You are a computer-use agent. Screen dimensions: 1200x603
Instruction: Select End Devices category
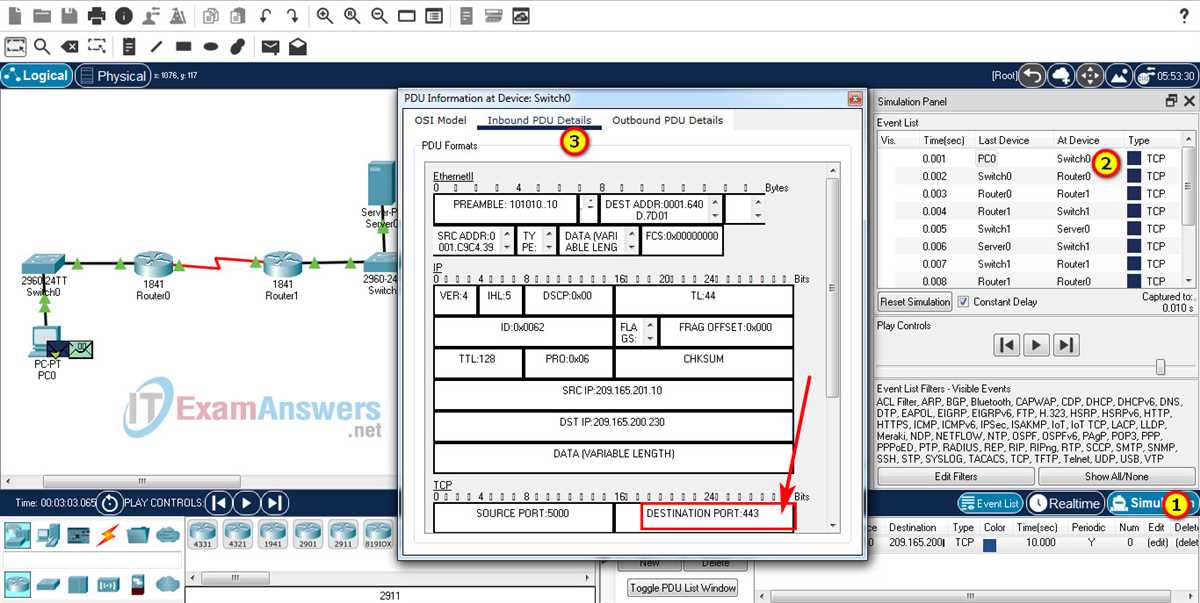48,534
